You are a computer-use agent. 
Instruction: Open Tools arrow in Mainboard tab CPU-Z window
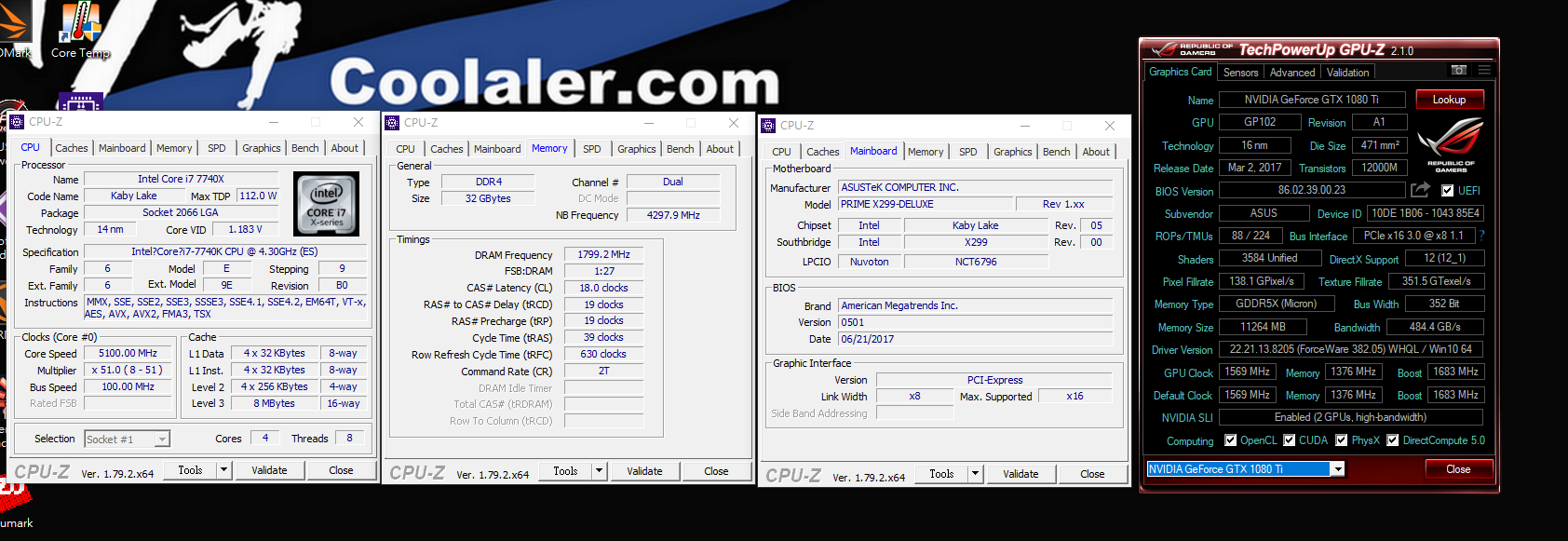[x=975, y=474]
